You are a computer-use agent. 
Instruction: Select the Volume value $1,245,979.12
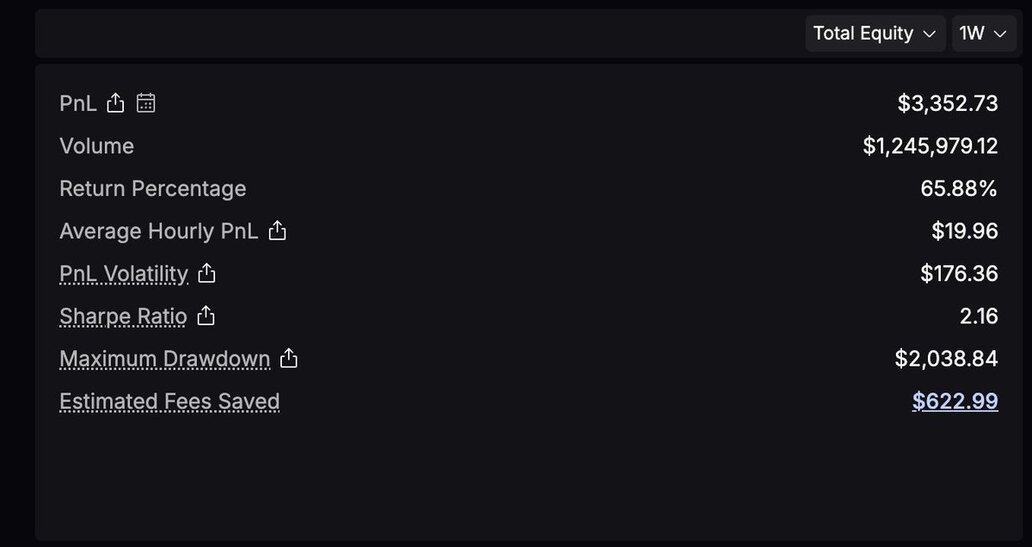pos(930,146)
